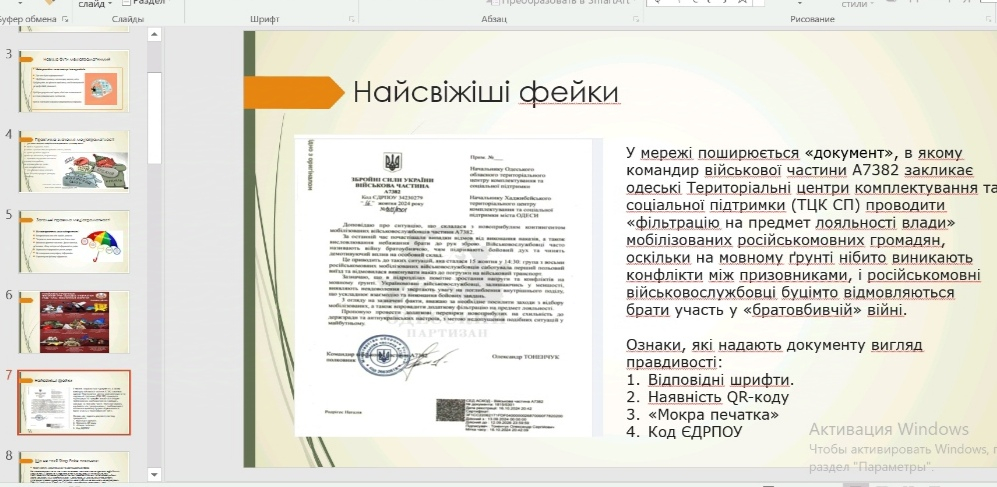Viewport: 997px width, 487px height.
Task: Expand the слайд dropdown in Слайды group
Action: click(x=95, y=4)
